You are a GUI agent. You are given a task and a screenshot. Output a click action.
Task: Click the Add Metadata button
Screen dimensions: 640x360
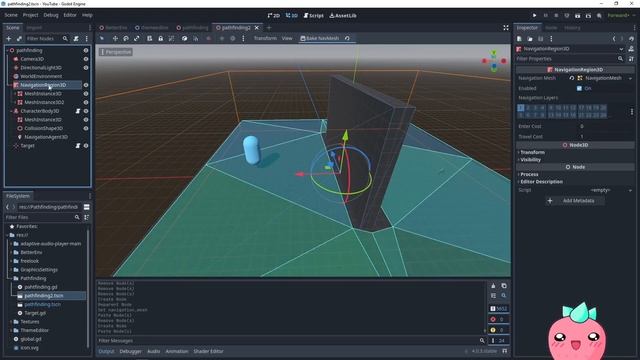(575, 201)
